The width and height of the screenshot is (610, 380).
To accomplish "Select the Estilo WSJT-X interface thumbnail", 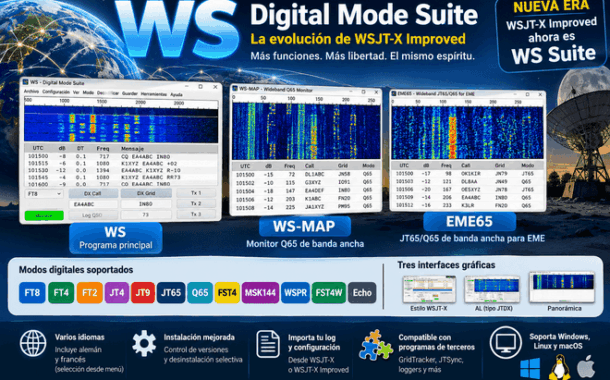I will [x=429, y=290].
